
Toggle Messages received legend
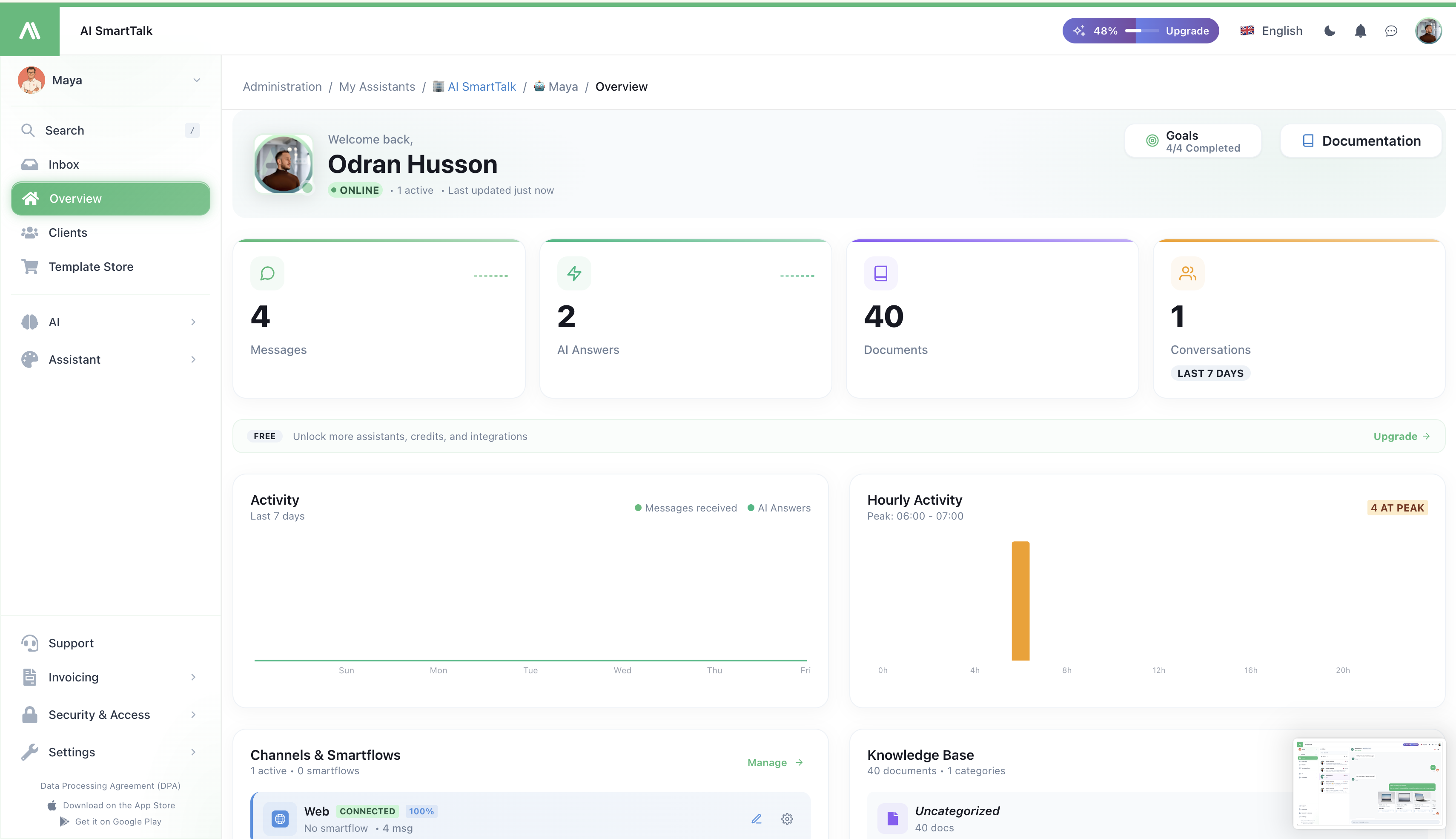pos(685,508)
